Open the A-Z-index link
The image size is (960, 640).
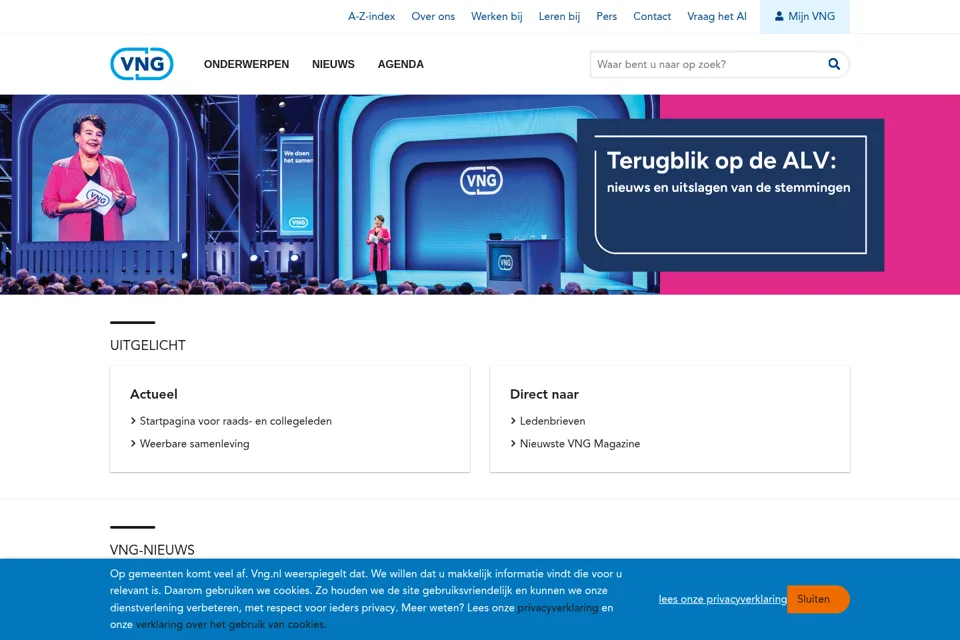point(372,17)
